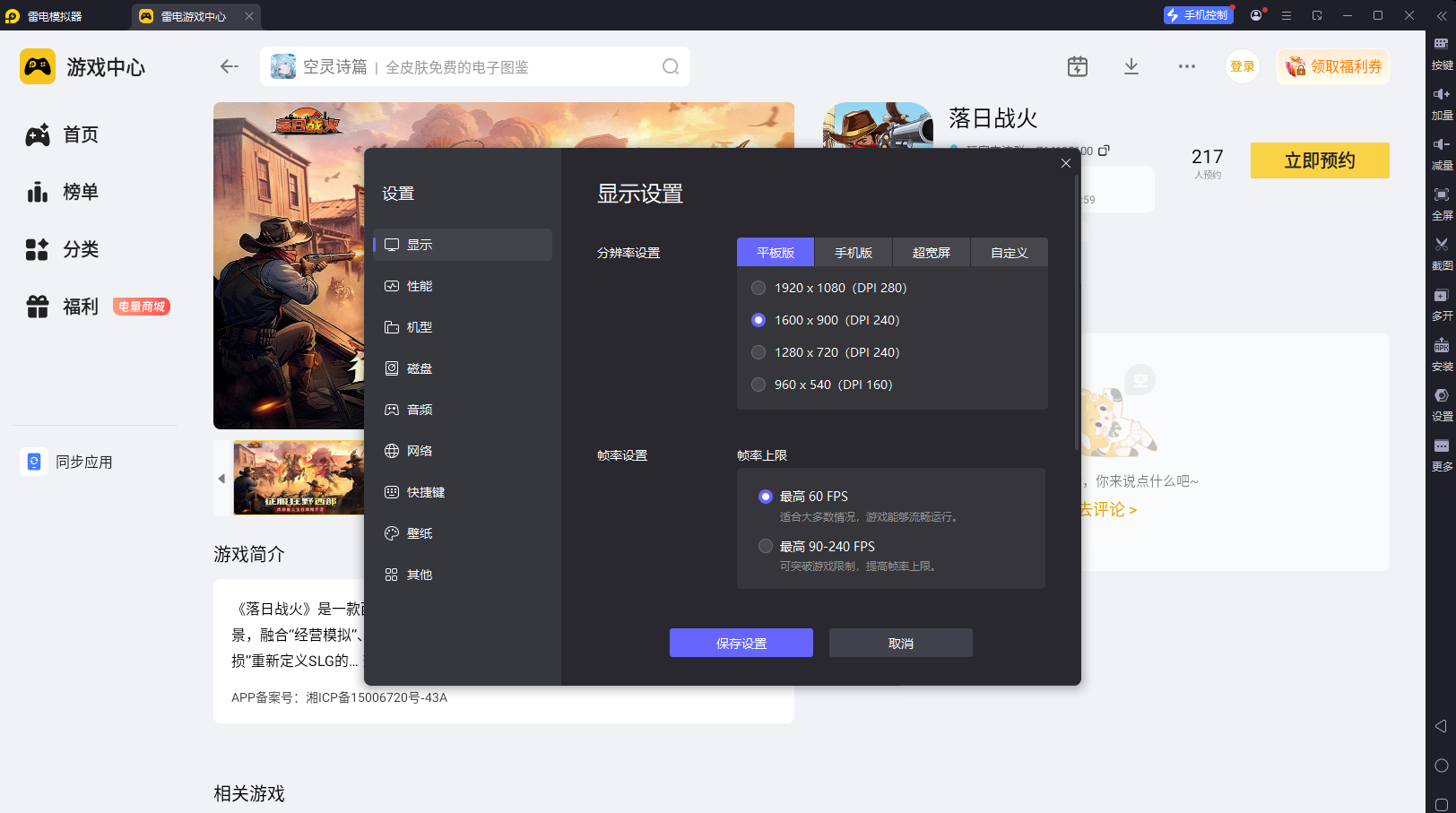
Task: Increase volume with the 加量 icon
Action: 1442,103
